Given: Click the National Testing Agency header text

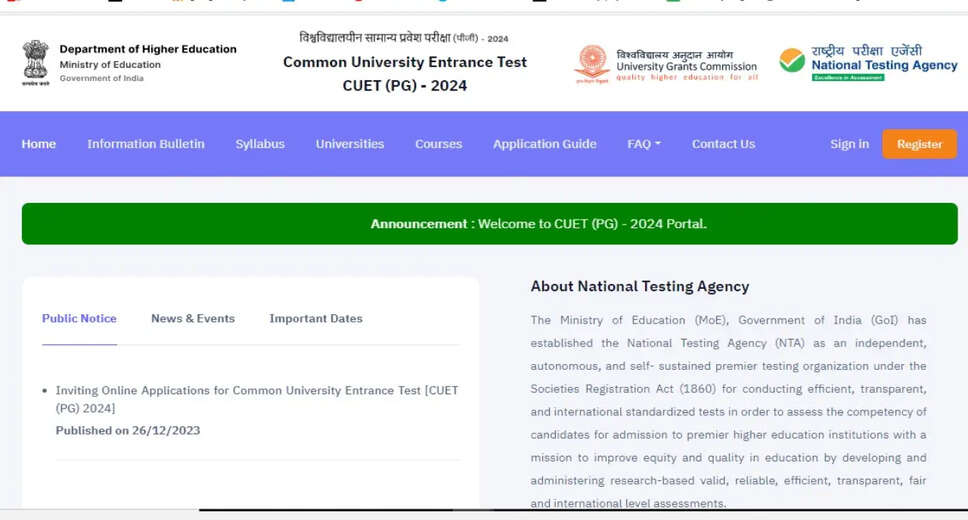Looking at the screenshot, I should (884, 65).
